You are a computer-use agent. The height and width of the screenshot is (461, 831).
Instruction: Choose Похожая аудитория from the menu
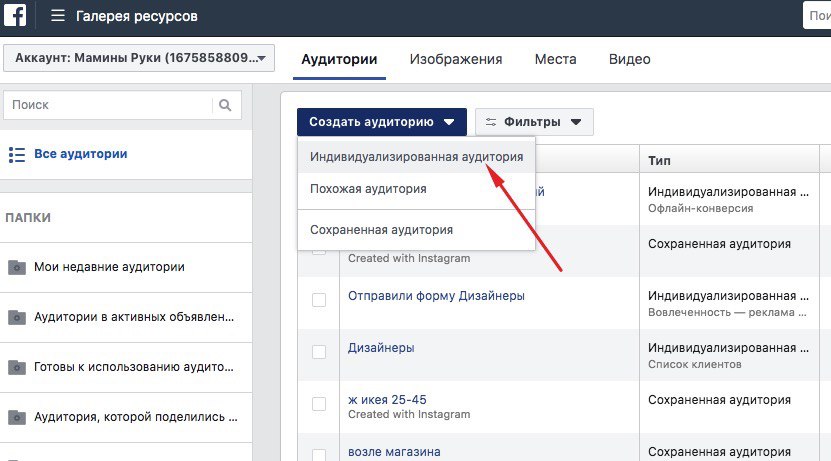tap(417, 189)
